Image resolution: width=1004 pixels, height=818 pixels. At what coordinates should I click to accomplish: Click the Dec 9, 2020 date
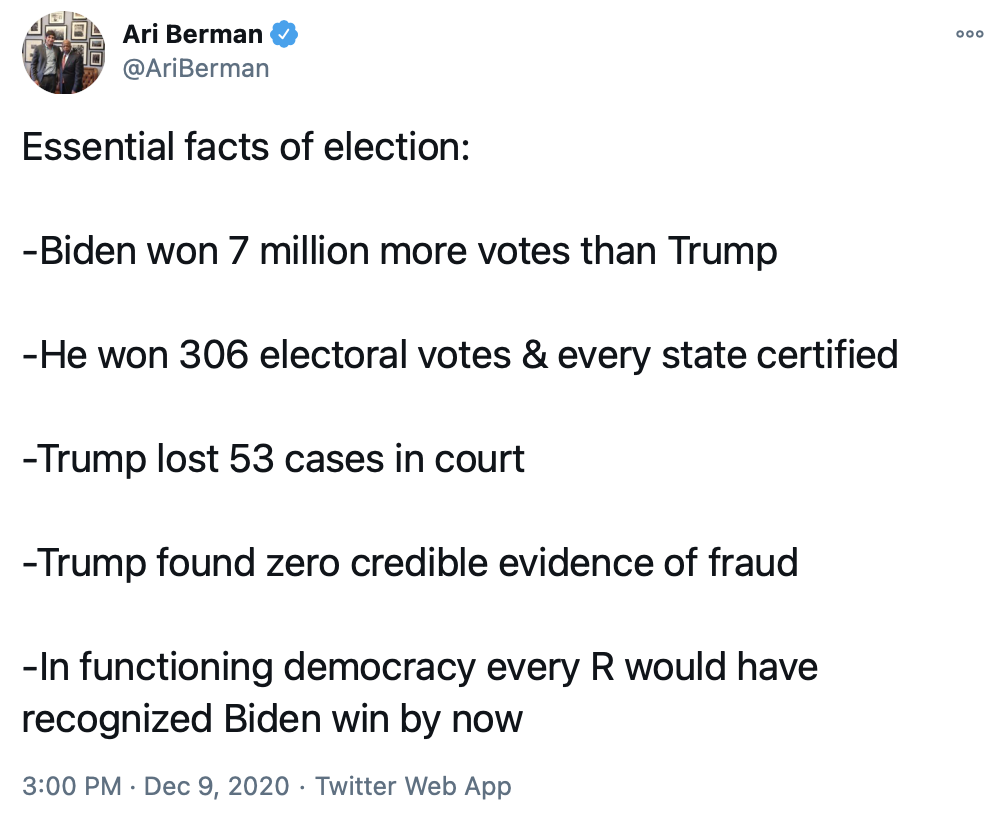216,785
